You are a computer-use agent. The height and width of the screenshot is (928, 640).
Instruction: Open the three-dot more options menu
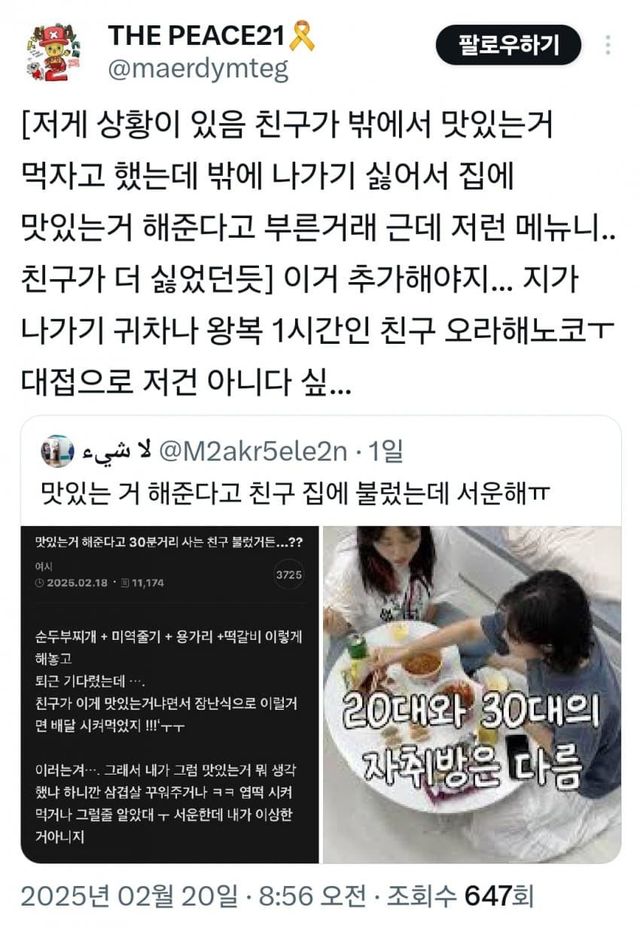[607, 45]
